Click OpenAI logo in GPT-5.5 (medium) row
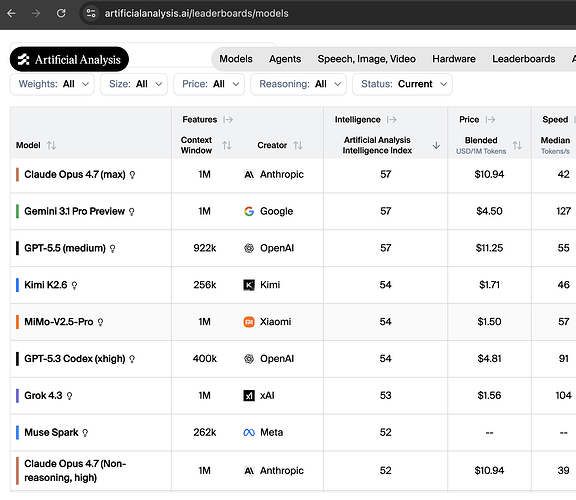 249,248
